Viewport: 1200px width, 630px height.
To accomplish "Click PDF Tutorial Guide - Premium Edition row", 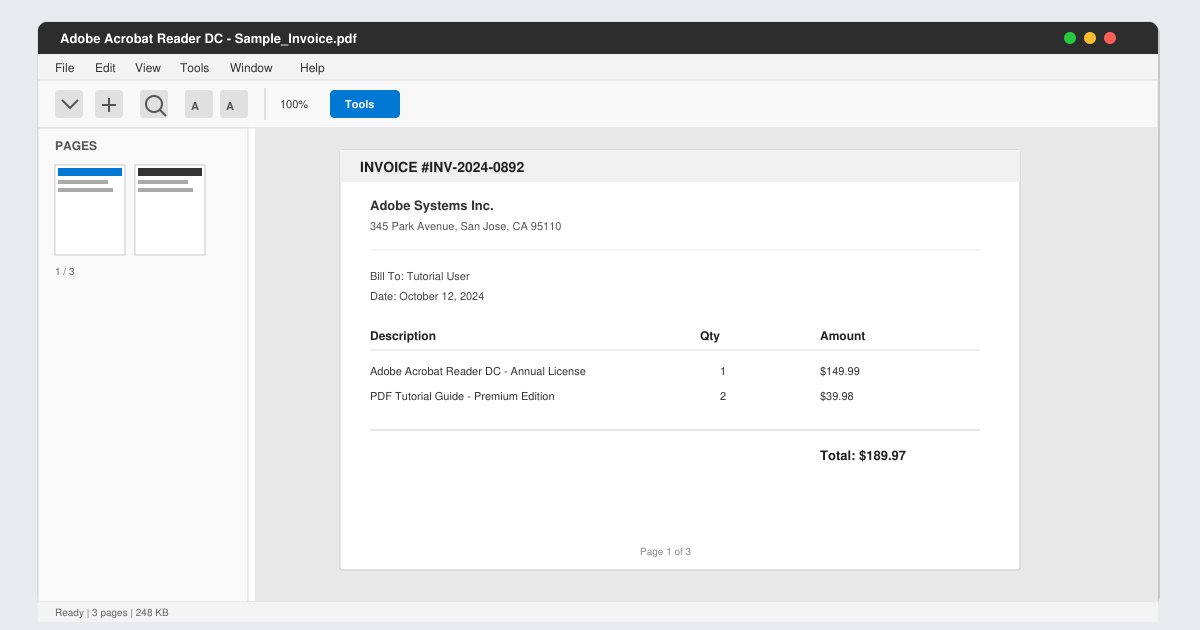I will tap(462, 396).
